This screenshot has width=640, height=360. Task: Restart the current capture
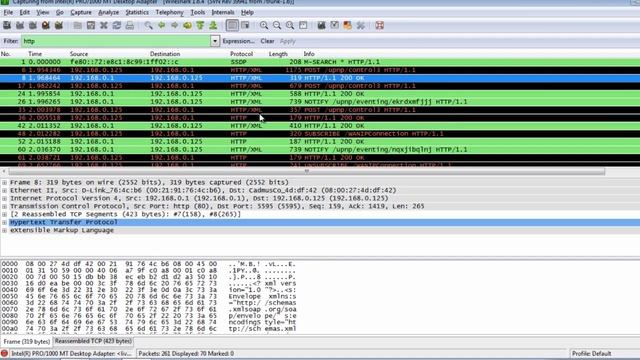pos(59,25)
